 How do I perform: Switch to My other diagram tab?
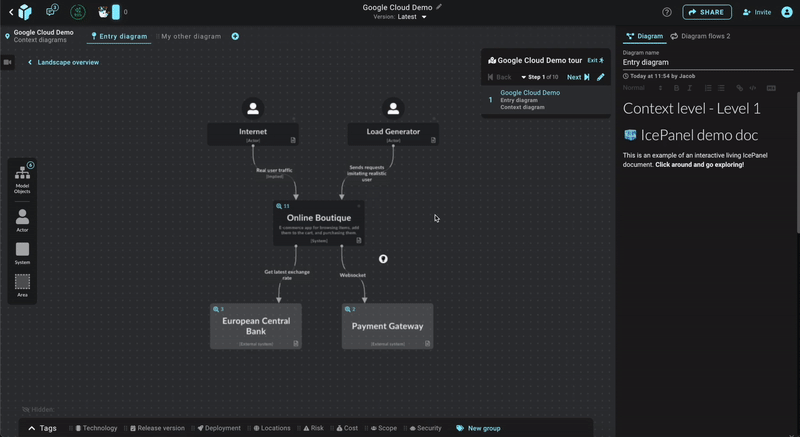191,36
